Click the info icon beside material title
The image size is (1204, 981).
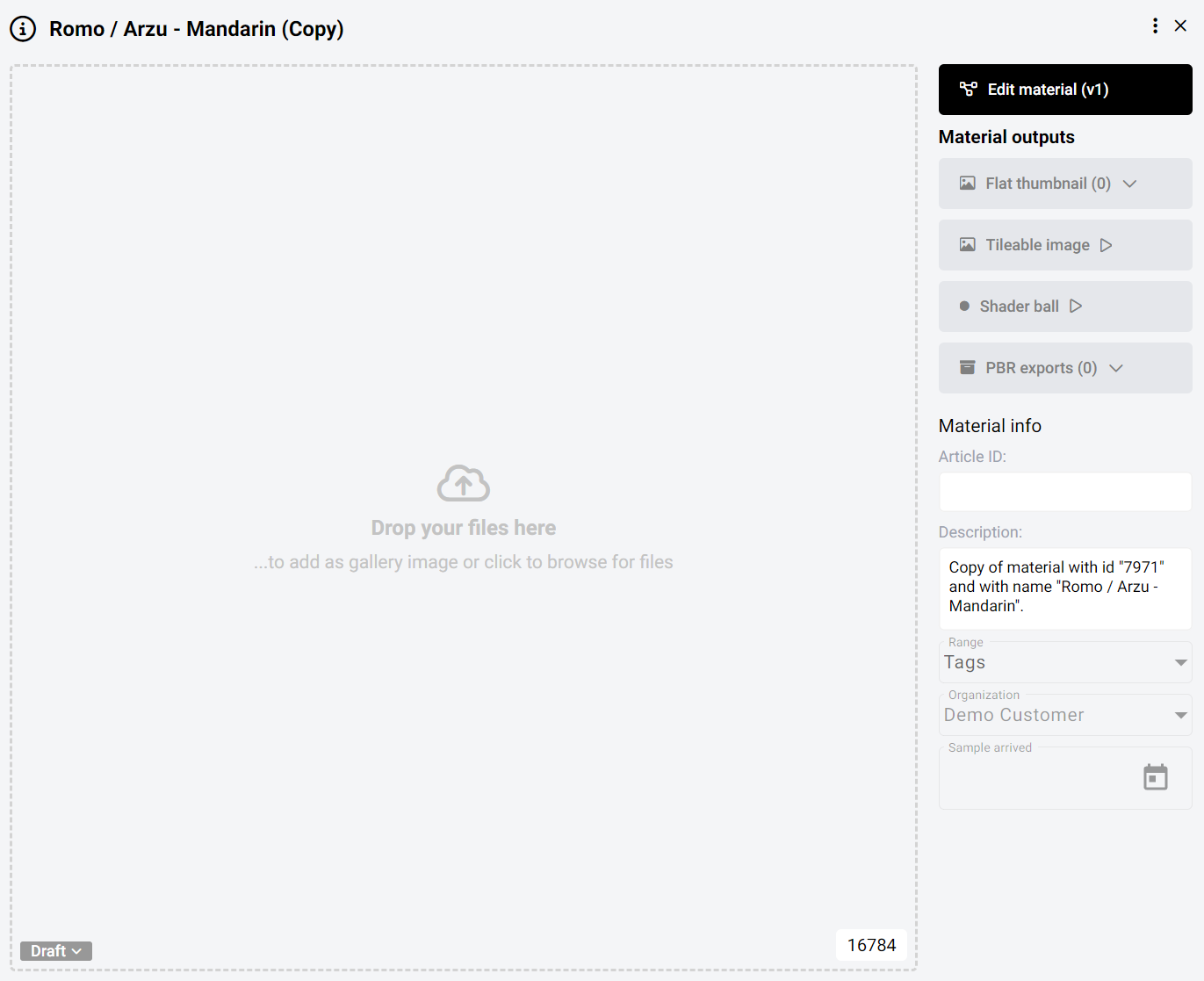tap(23, 29)
